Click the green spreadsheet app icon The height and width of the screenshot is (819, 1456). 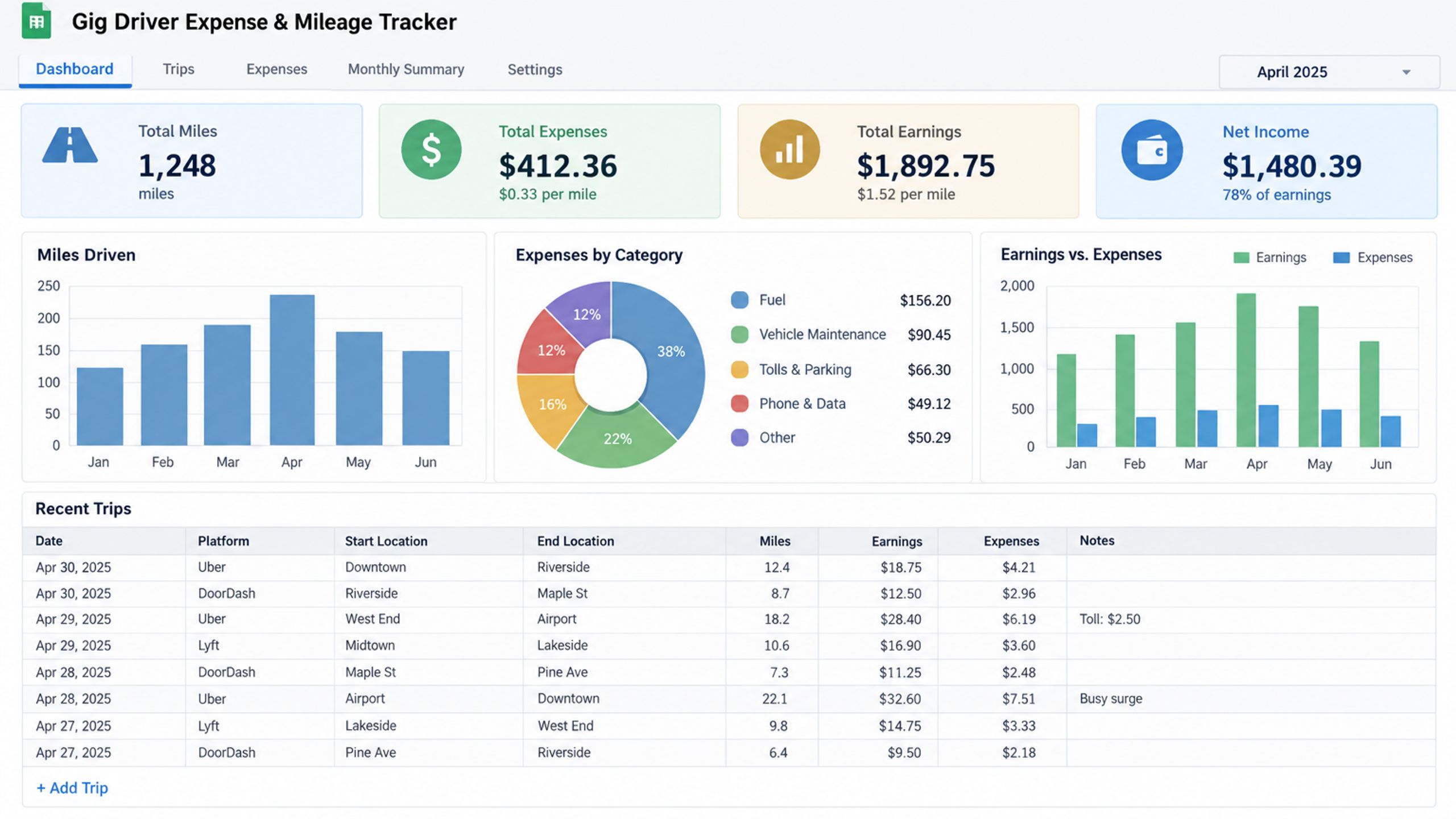36,21
